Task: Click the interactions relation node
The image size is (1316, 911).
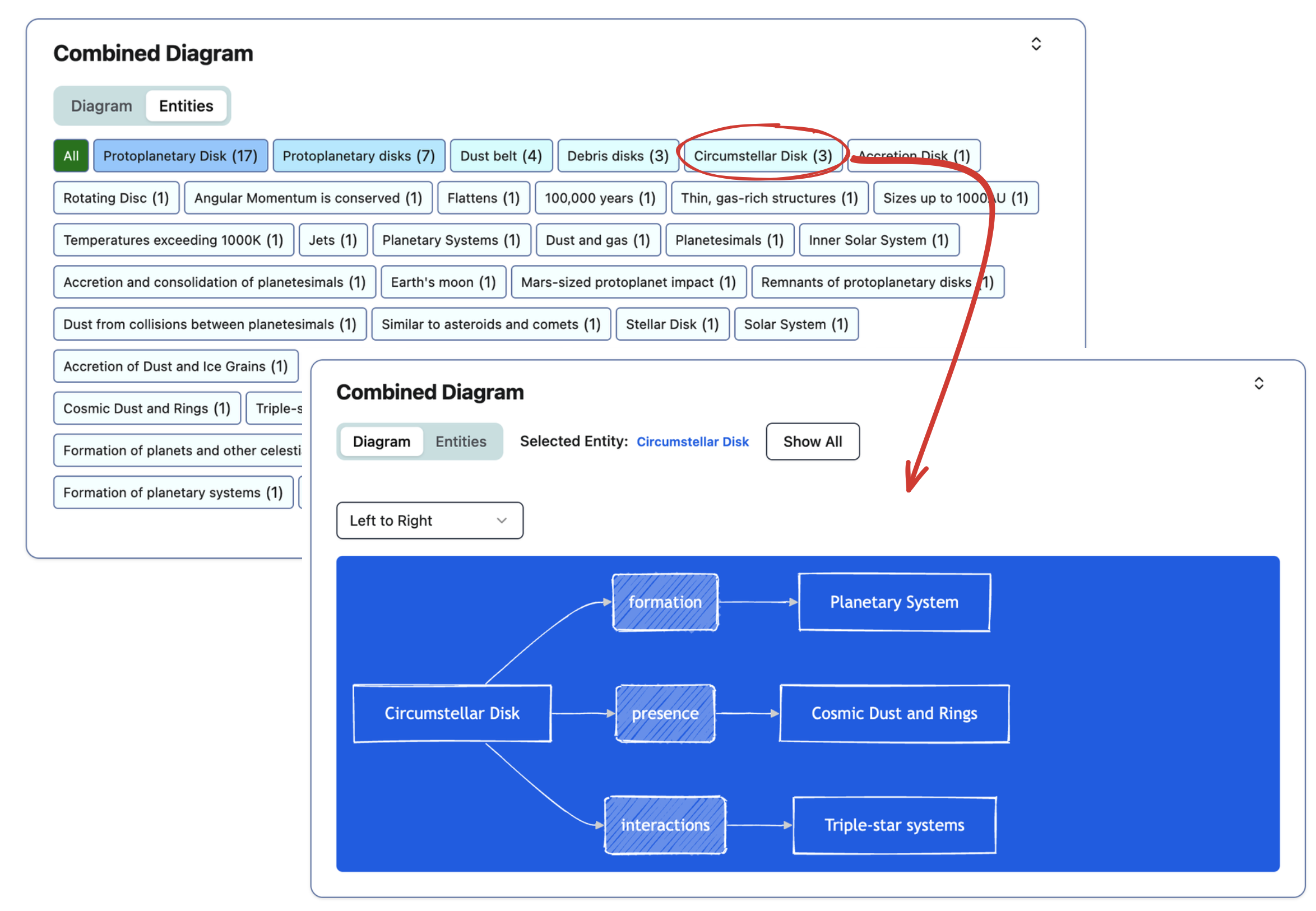Action: 665,825
